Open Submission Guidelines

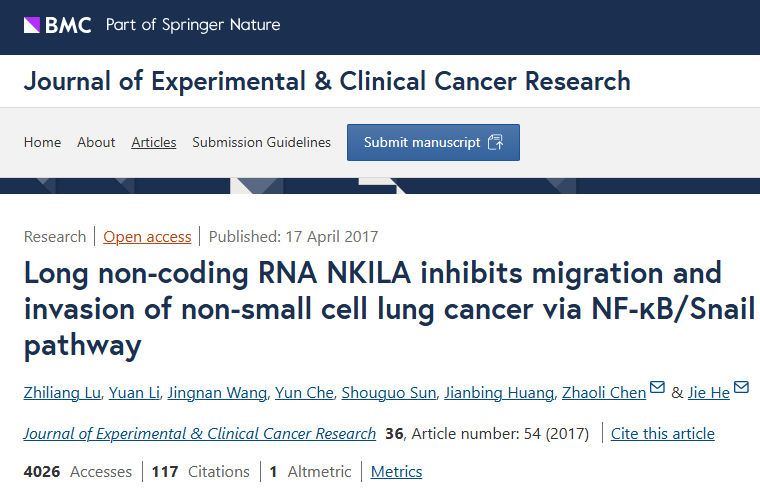[261, 142]
